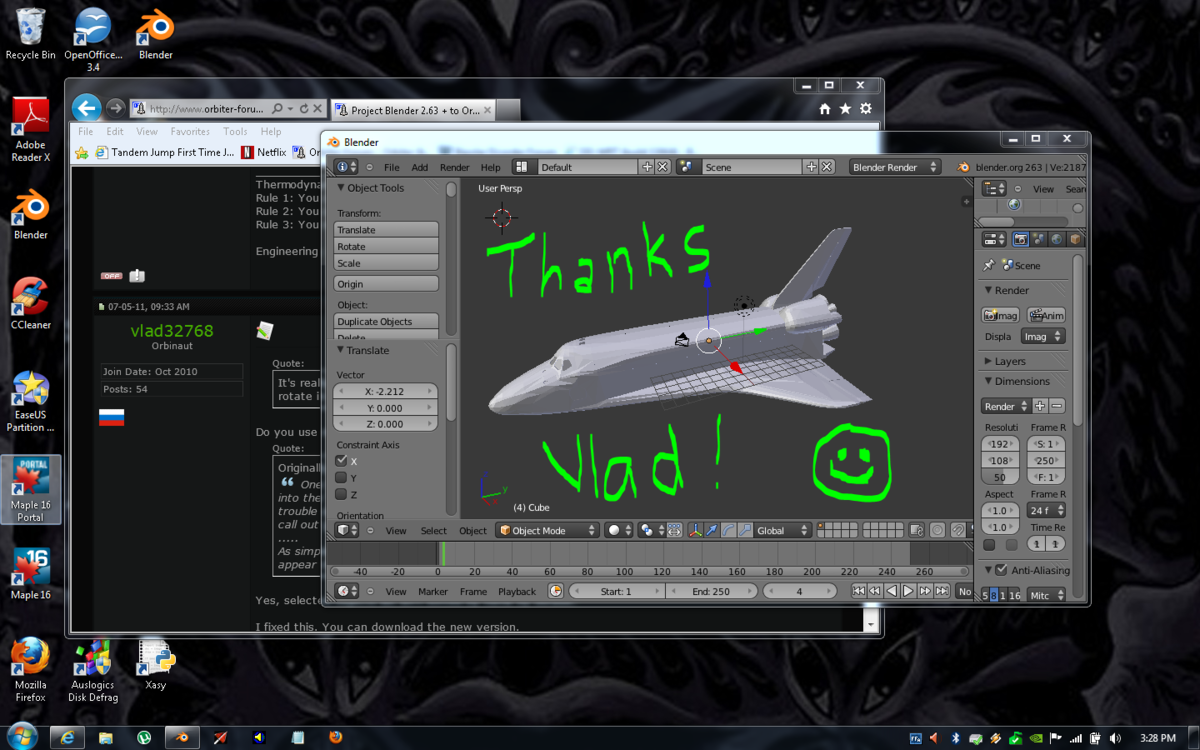Toggle the Anti-Aliasing checkbox
This screenshot has width=1200, height=750.
click(1000, 570)
